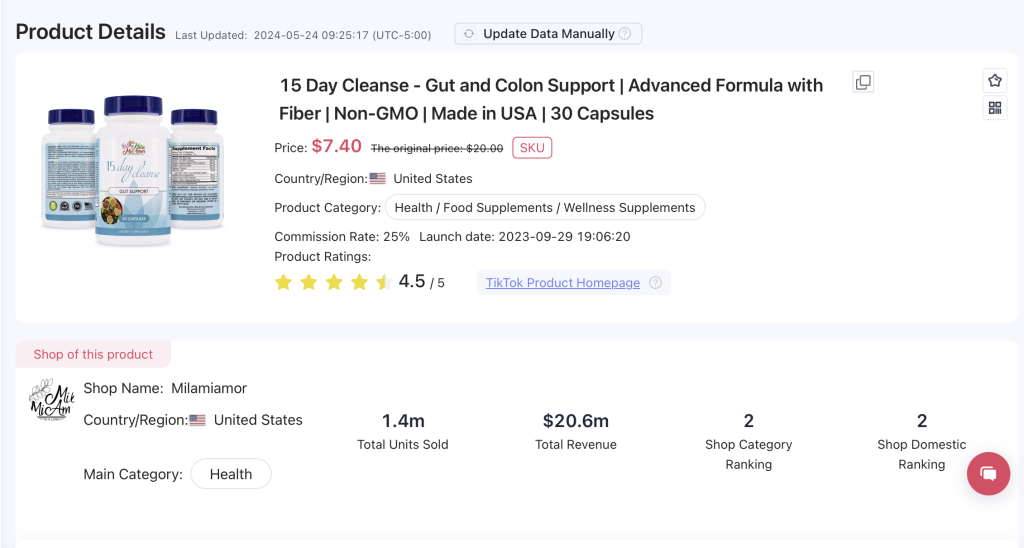The width and height of the screenshot is (1024, 548).
Task: Select the Health main category pill
Action: click(231, 474)
